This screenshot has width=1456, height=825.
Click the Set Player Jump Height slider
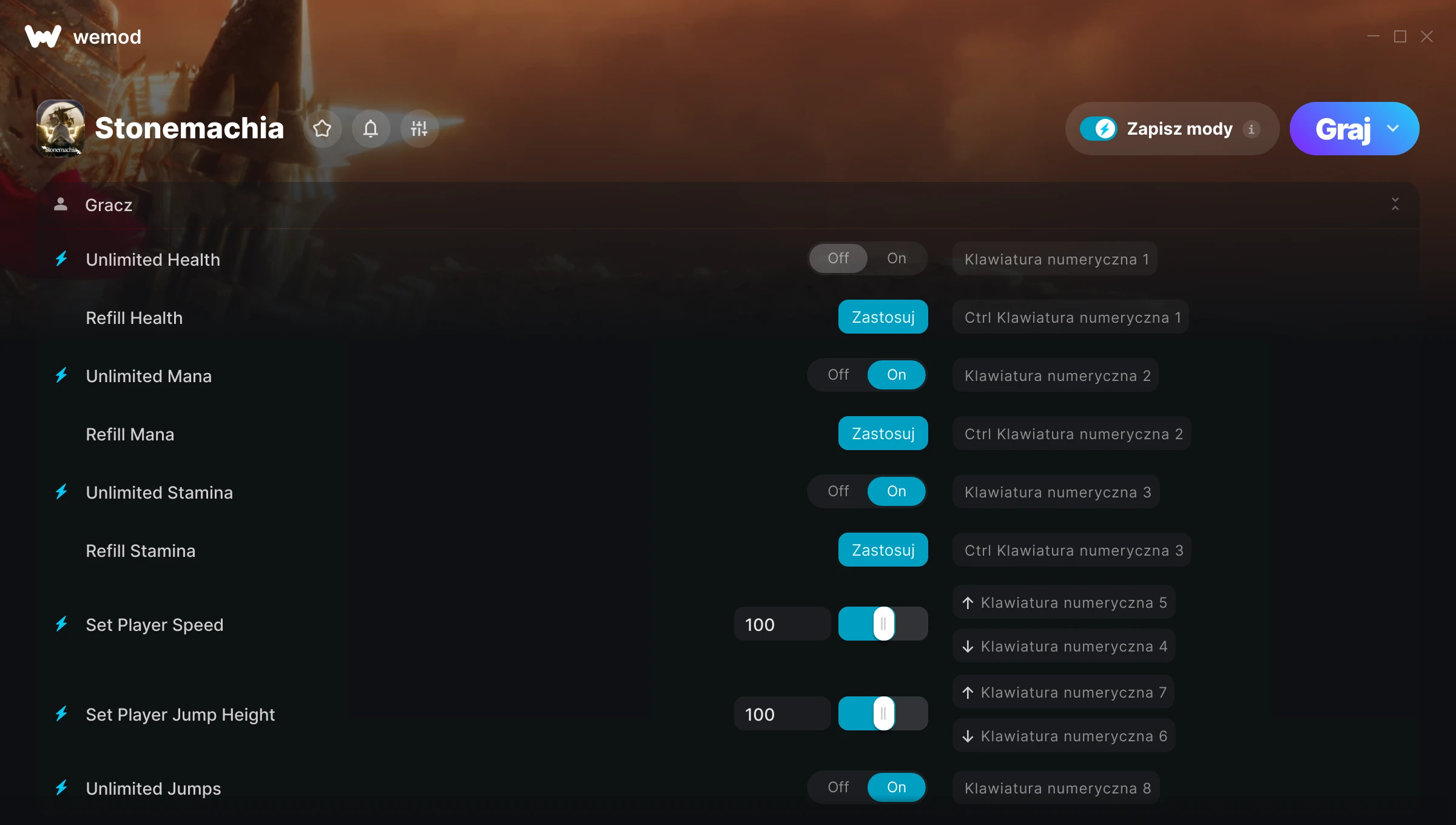pos(883,713)
